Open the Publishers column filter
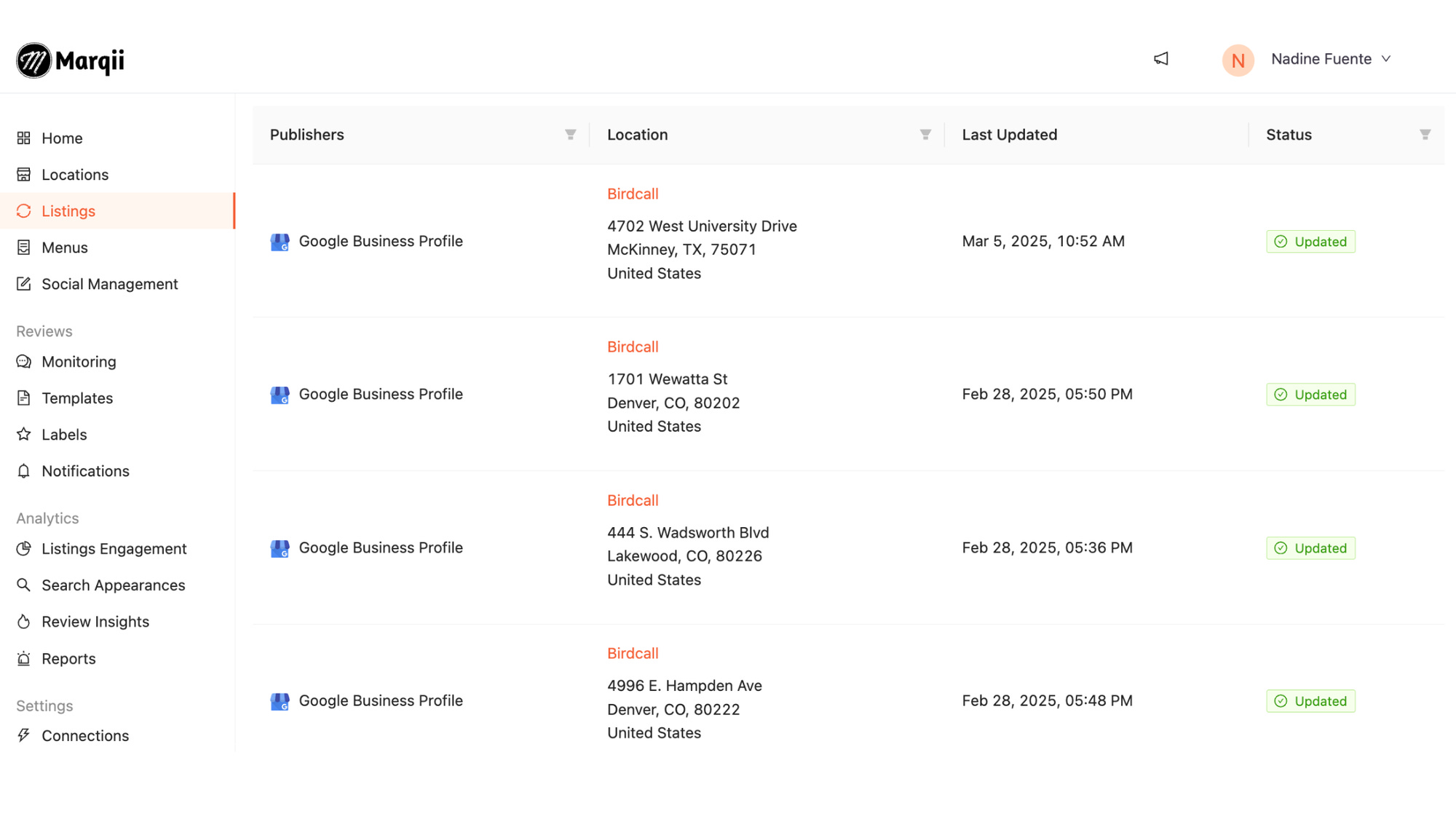The image size is (1456, 819). pos(571,135)
